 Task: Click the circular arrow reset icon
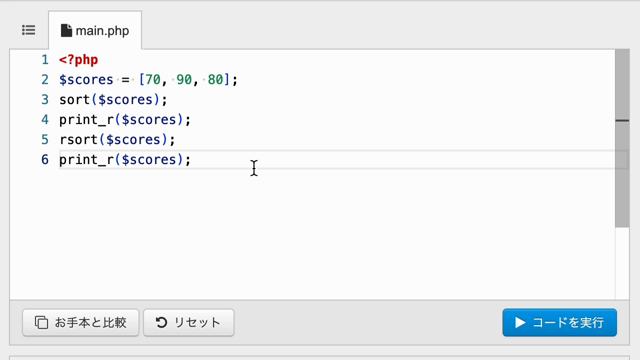tap(161, 322)
